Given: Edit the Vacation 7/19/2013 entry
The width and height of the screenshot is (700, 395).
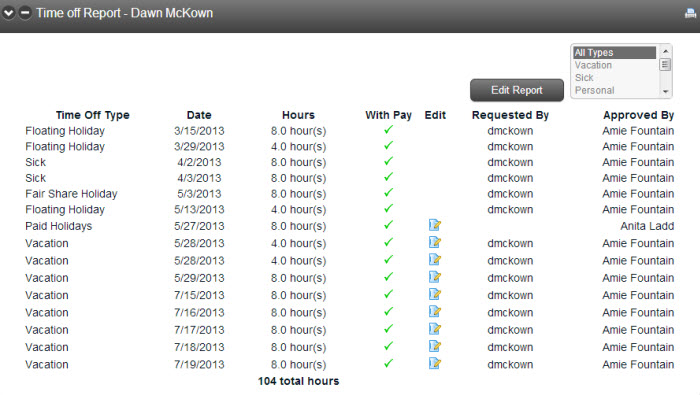Looking at the screenshot, I should coord(435,364).
